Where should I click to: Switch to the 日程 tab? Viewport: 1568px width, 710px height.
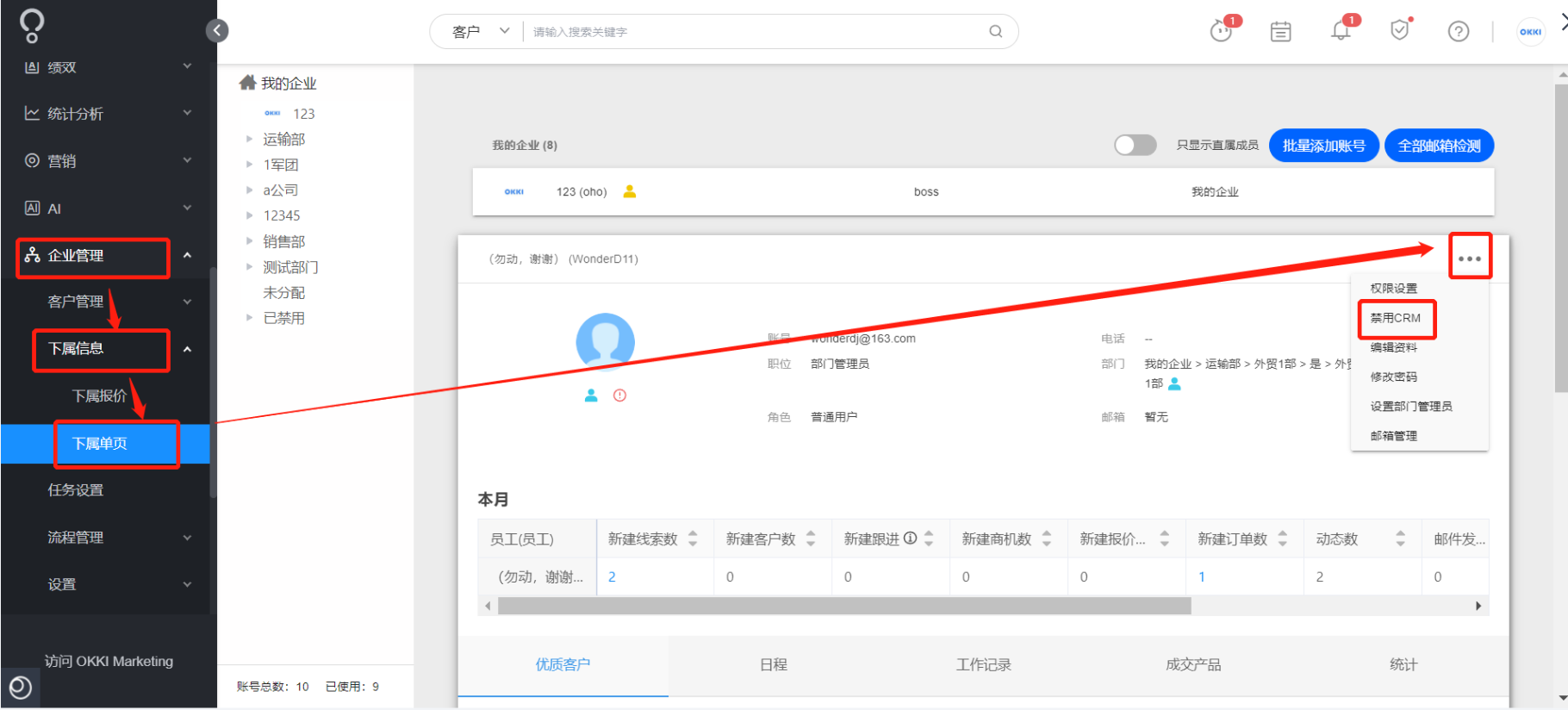coord(774,665)
